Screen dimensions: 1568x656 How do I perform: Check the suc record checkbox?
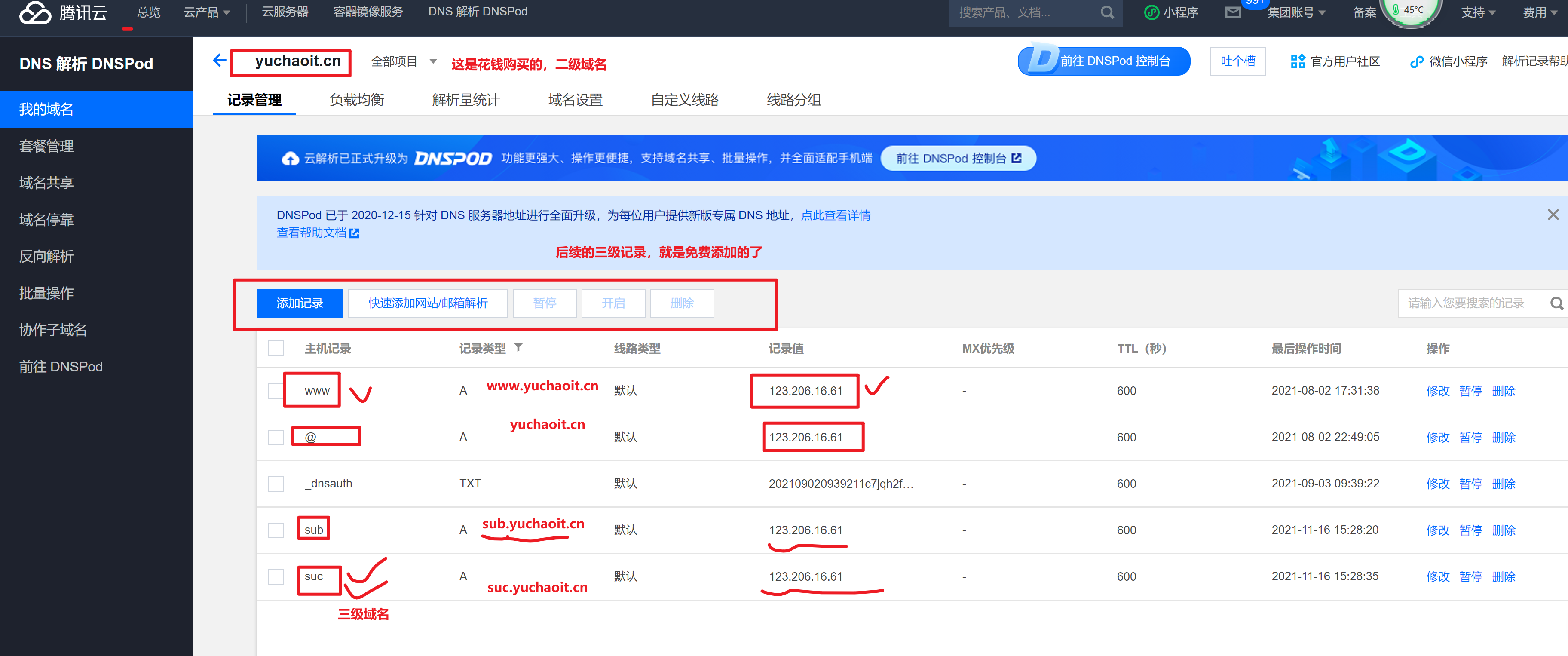276,576
